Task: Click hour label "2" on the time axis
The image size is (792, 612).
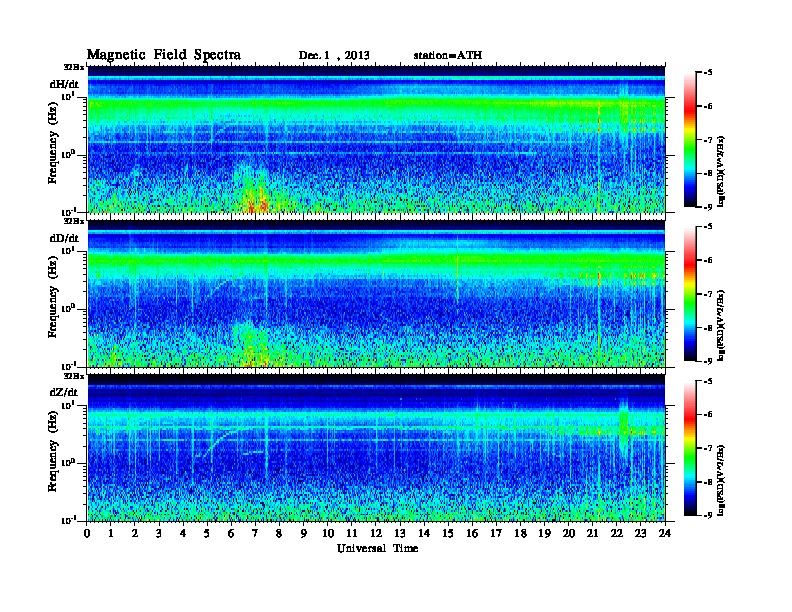Action: 135,533
